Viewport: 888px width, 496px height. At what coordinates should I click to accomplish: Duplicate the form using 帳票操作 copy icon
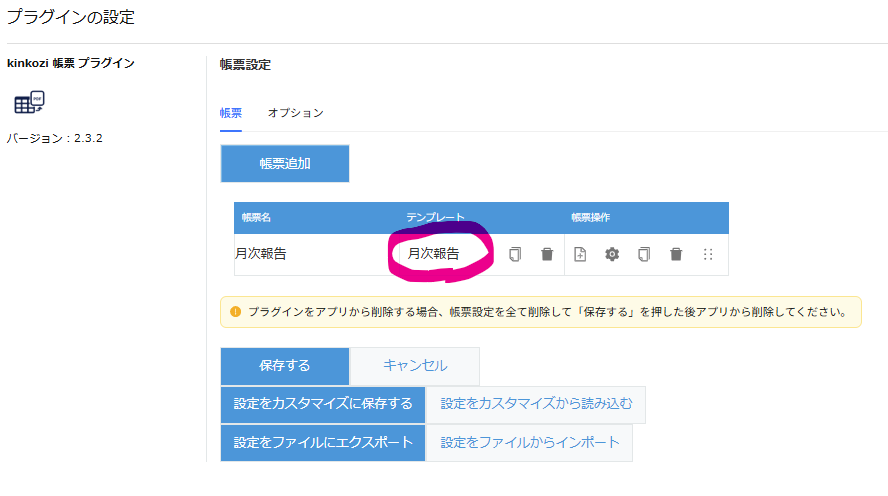coord(644,254)
